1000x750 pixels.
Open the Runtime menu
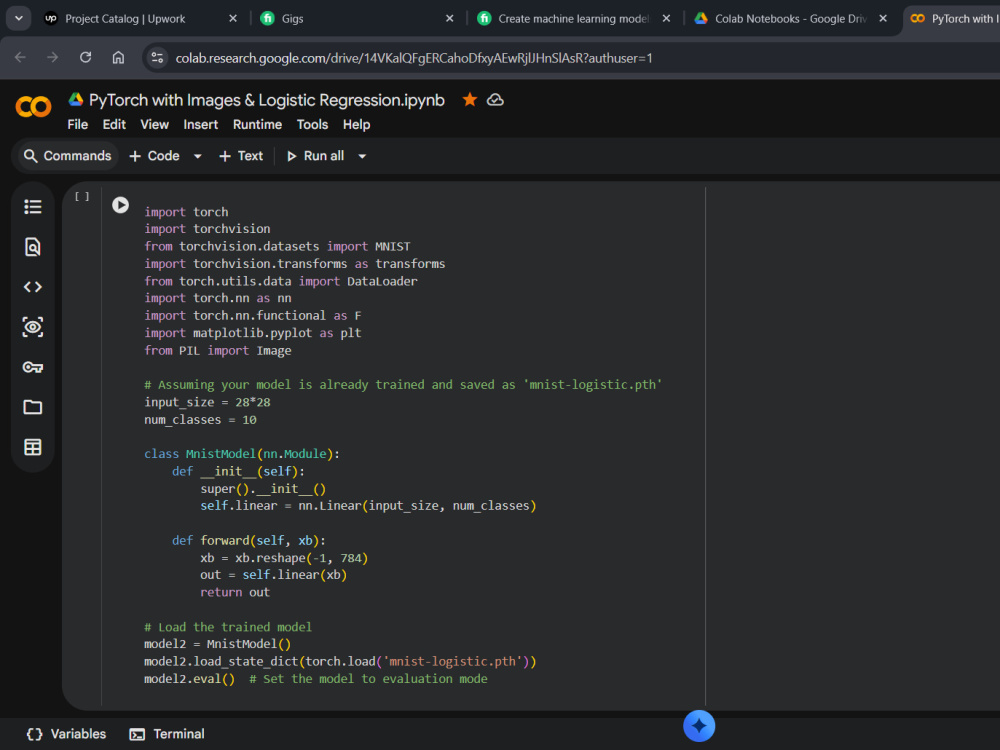(257, 124)
